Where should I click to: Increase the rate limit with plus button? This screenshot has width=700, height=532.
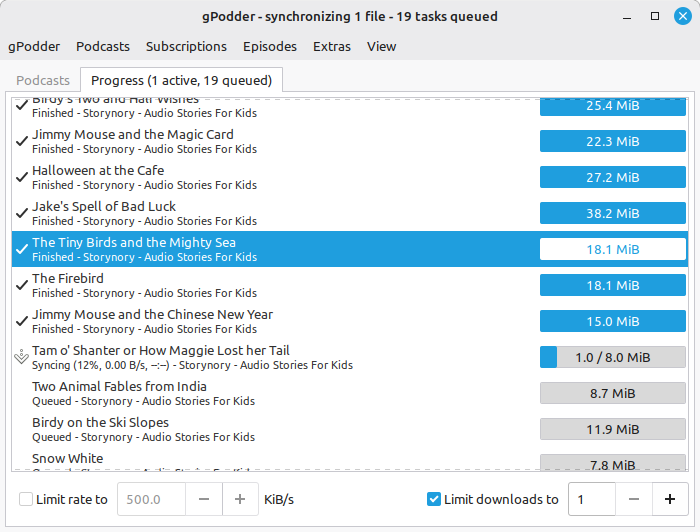(240, 499)
